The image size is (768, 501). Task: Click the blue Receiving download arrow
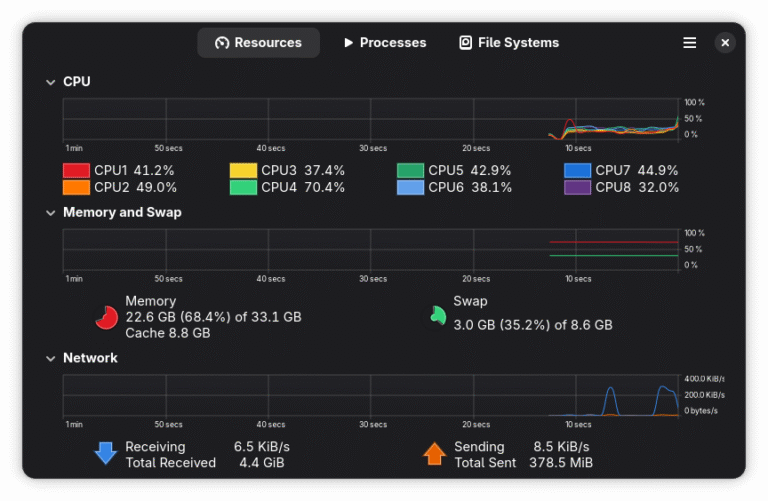tap(106, 454)
